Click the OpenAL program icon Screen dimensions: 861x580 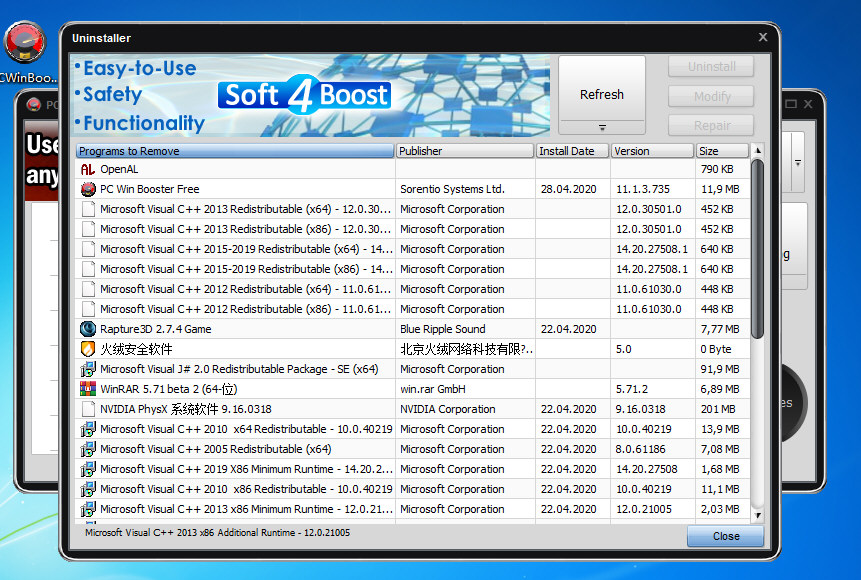pyautogui.click(x=88, y=169)
